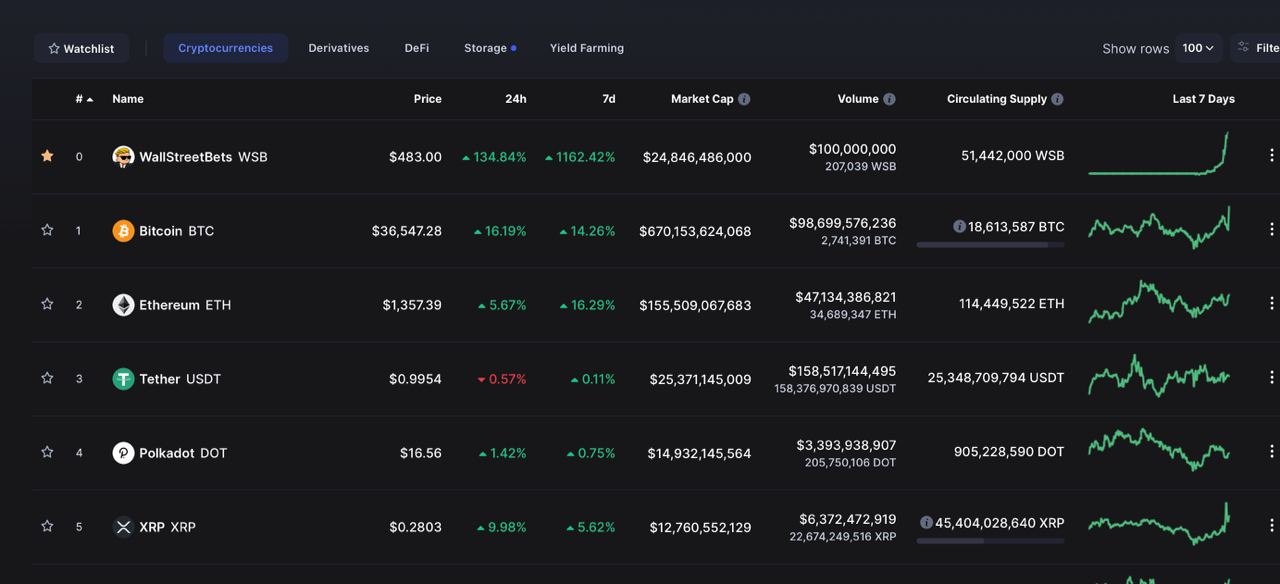Star Tether to add to watchlist

pos(47,378)
